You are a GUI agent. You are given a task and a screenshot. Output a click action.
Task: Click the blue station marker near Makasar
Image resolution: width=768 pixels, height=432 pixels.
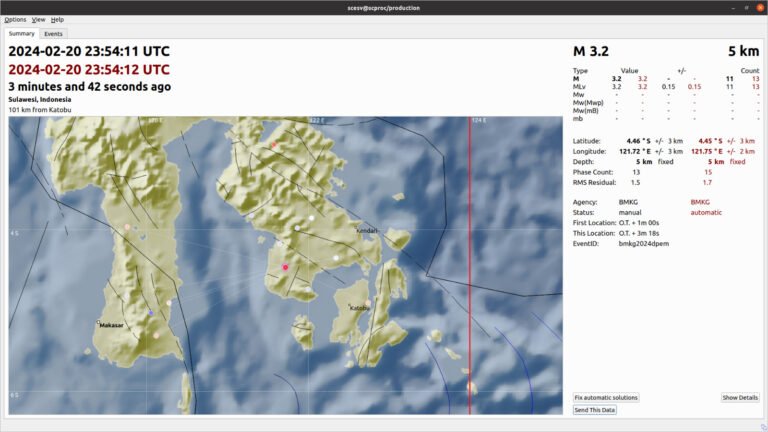pos(151,313)
